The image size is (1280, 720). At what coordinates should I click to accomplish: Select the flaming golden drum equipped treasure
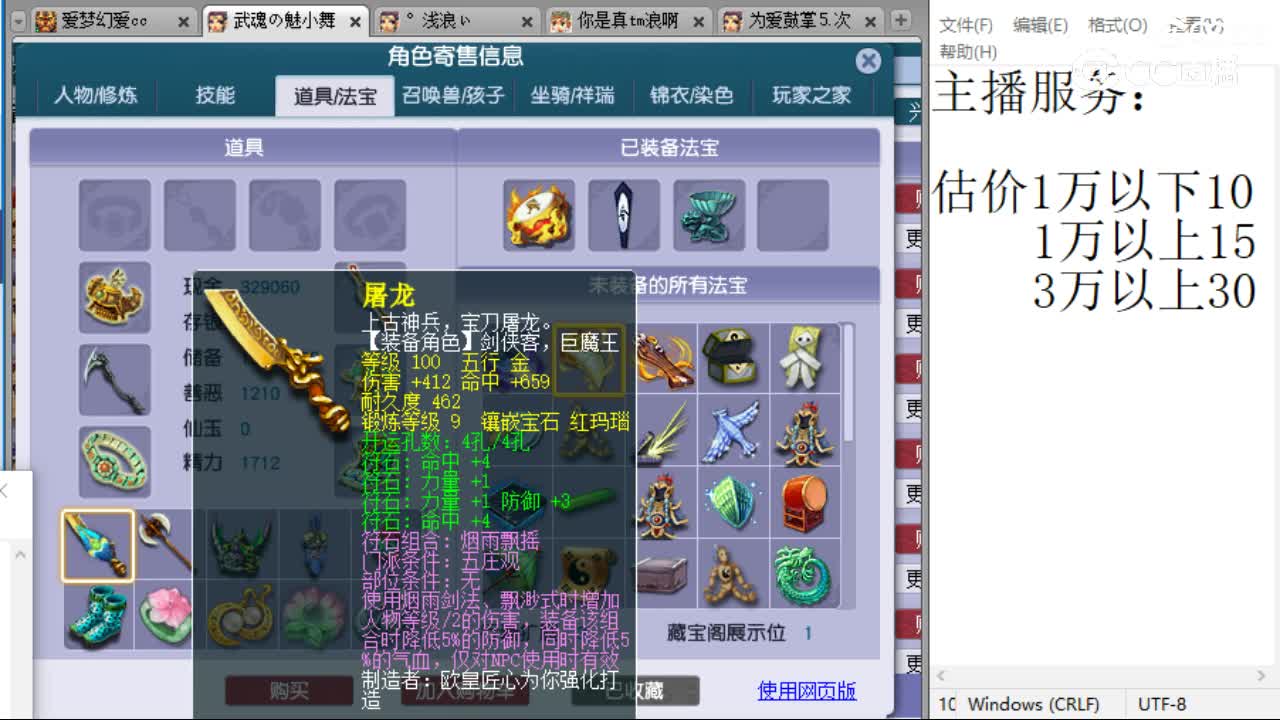coord(539,215)
